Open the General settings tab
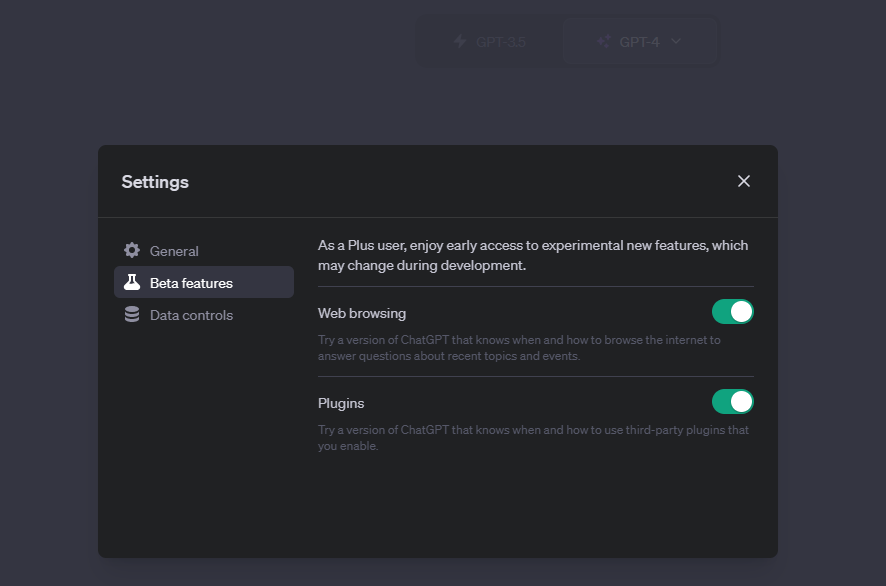Image resolution: width=886 pixels, height=586 pixels. tap(174, 251)
